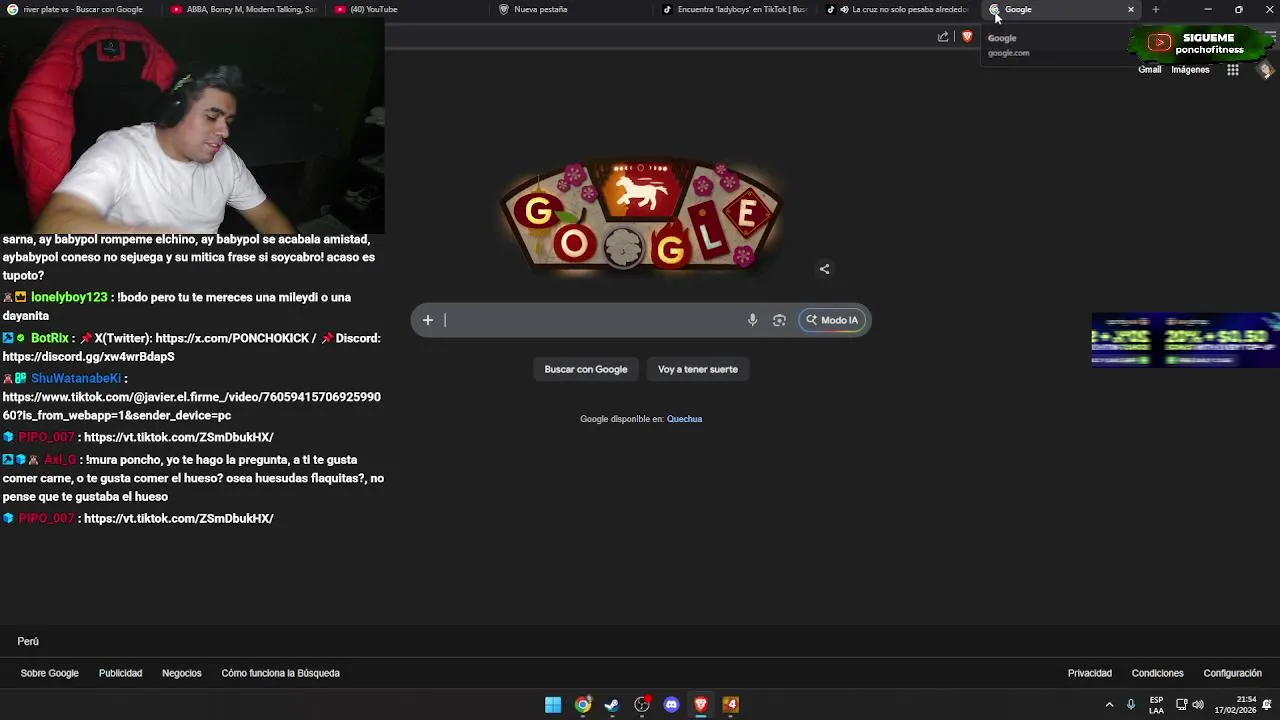Open the Google account profile avatar
The image size is (1280, 720).
pos(1266,70)
